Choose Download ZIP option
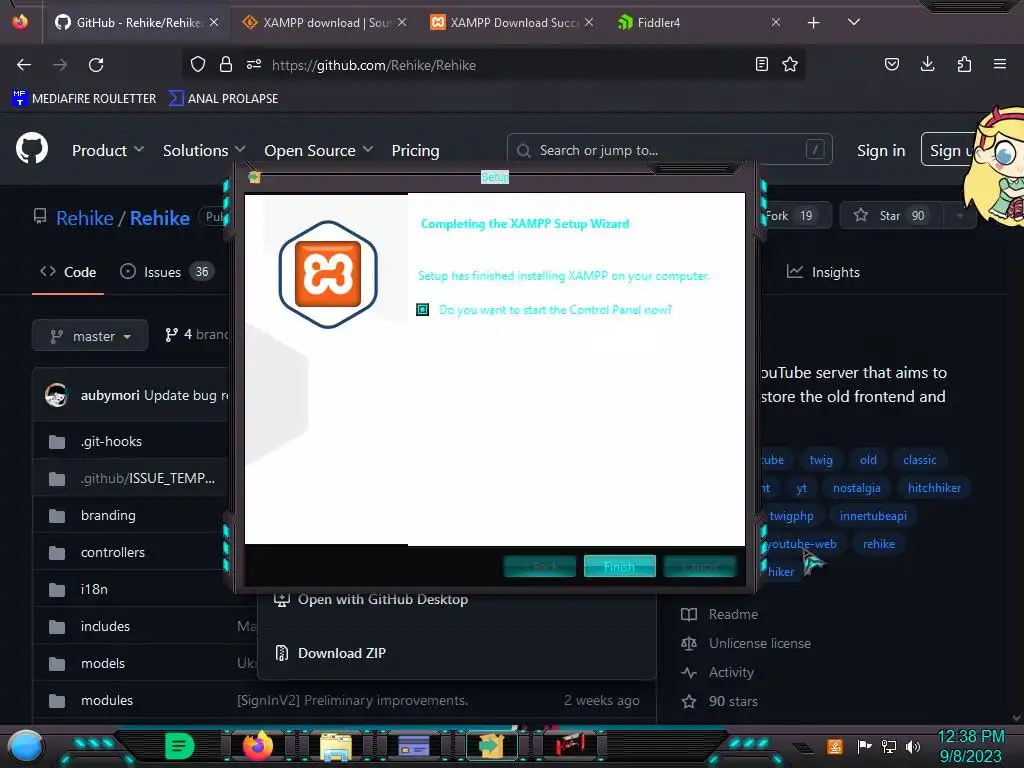 (342, 653)
